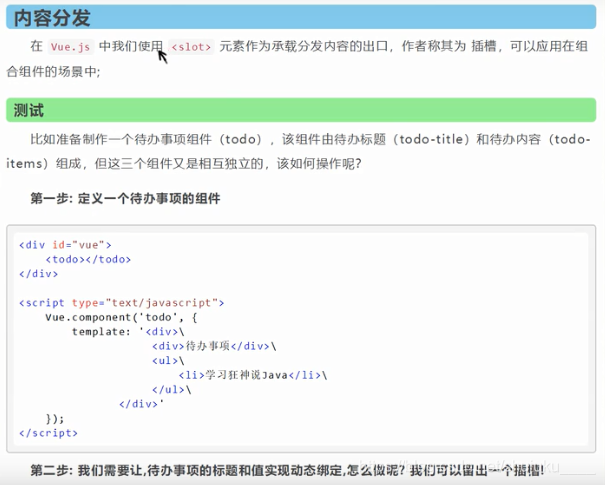Select the Vue.js inline code tag
This screenshot has width=605, height=485.
coord(71,47)
